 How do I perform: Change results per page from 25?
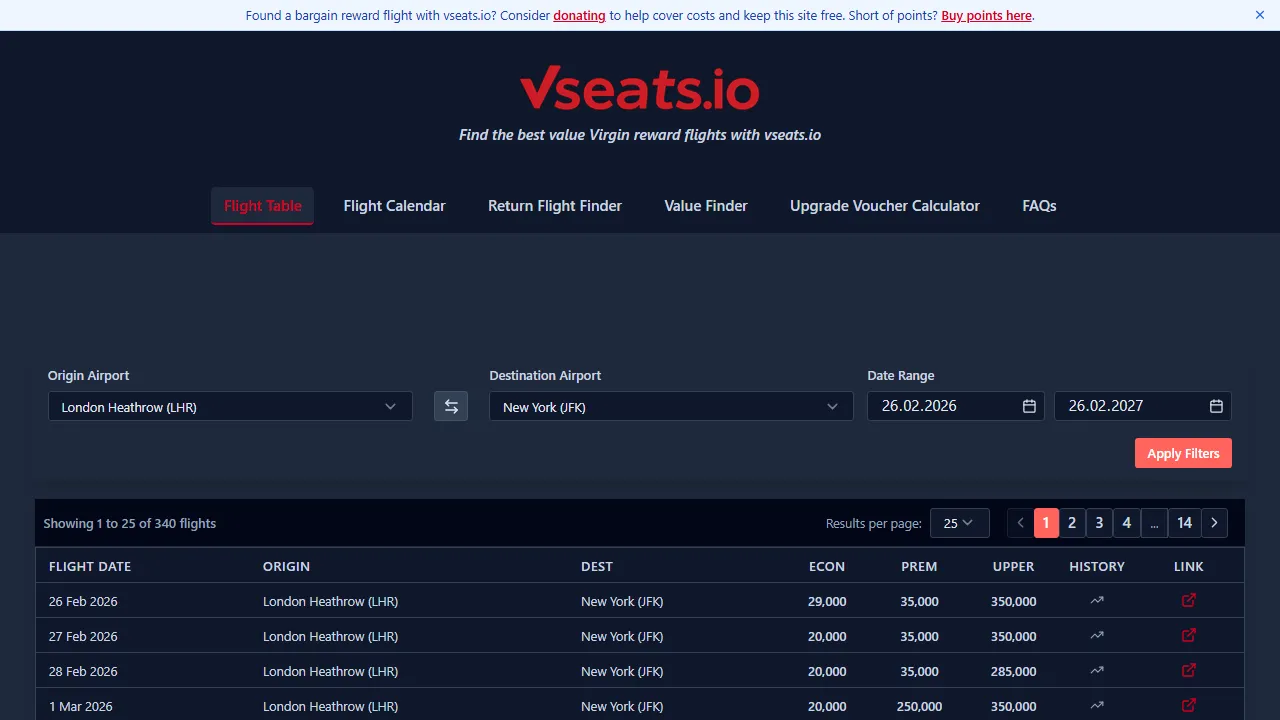click(959, 522)
